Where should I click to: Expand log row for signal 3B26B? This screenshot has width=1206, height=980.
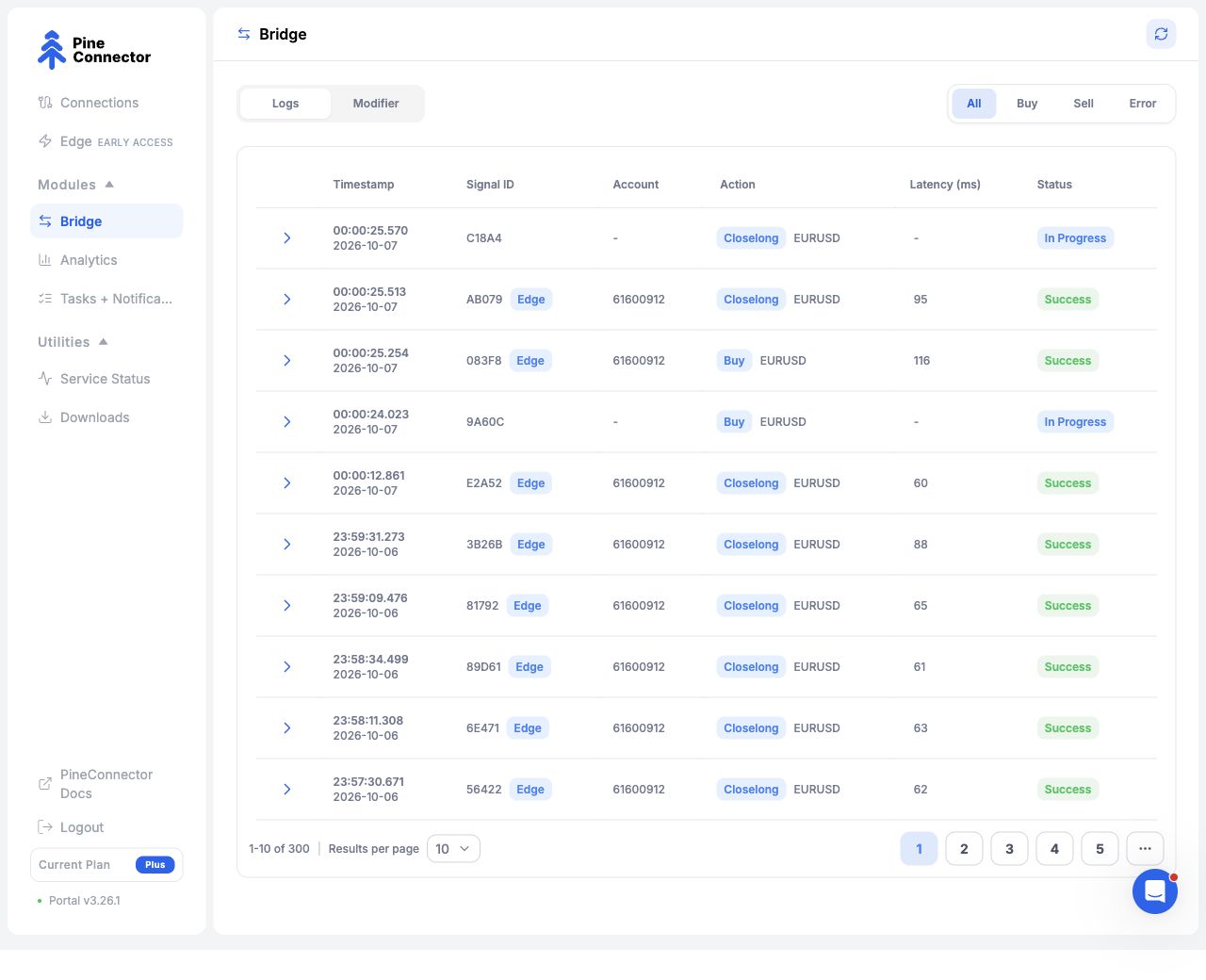coord(287,545)
